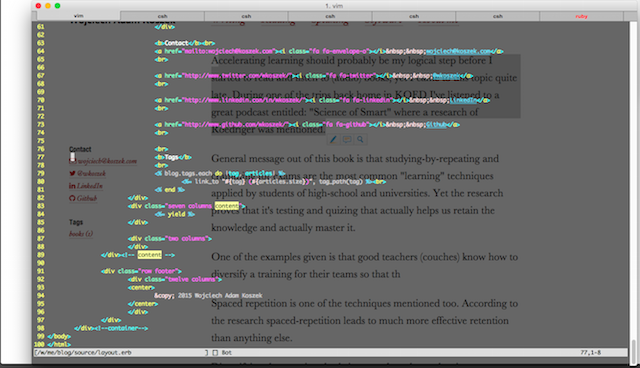The height and width of the screenshot is (368, 640).
Task: Select the last csh tab before ruby
Action: click(x=498, y=16)
